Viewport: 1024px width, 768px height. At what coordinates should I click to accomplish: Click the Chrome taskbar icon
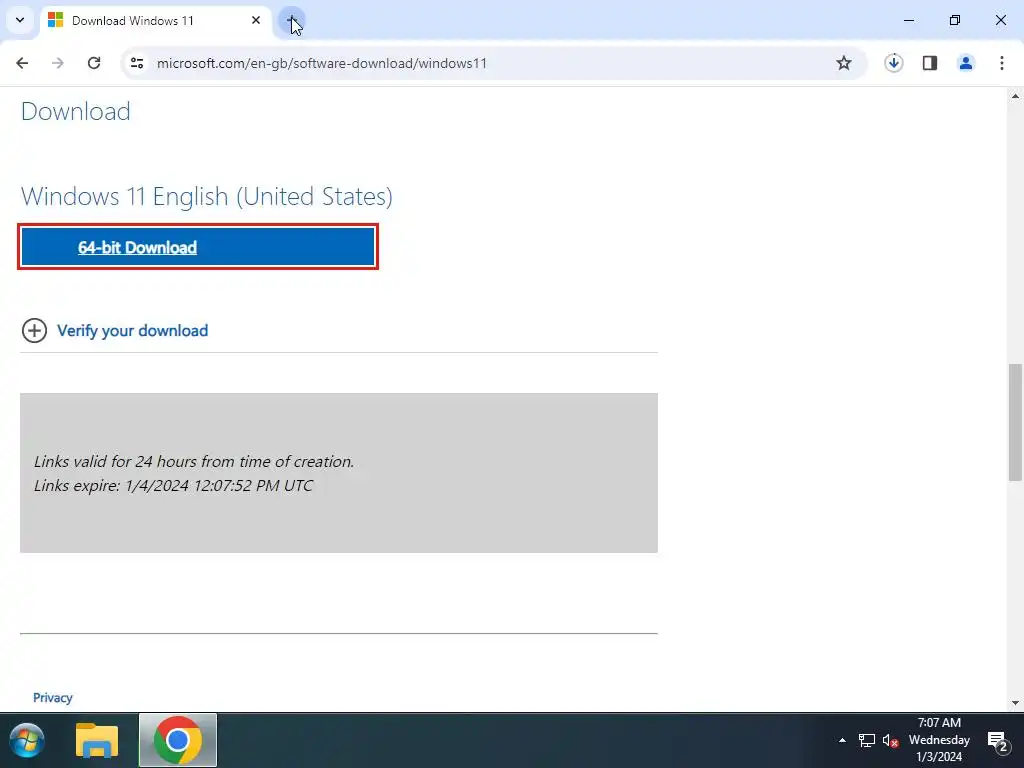(178, 741)
